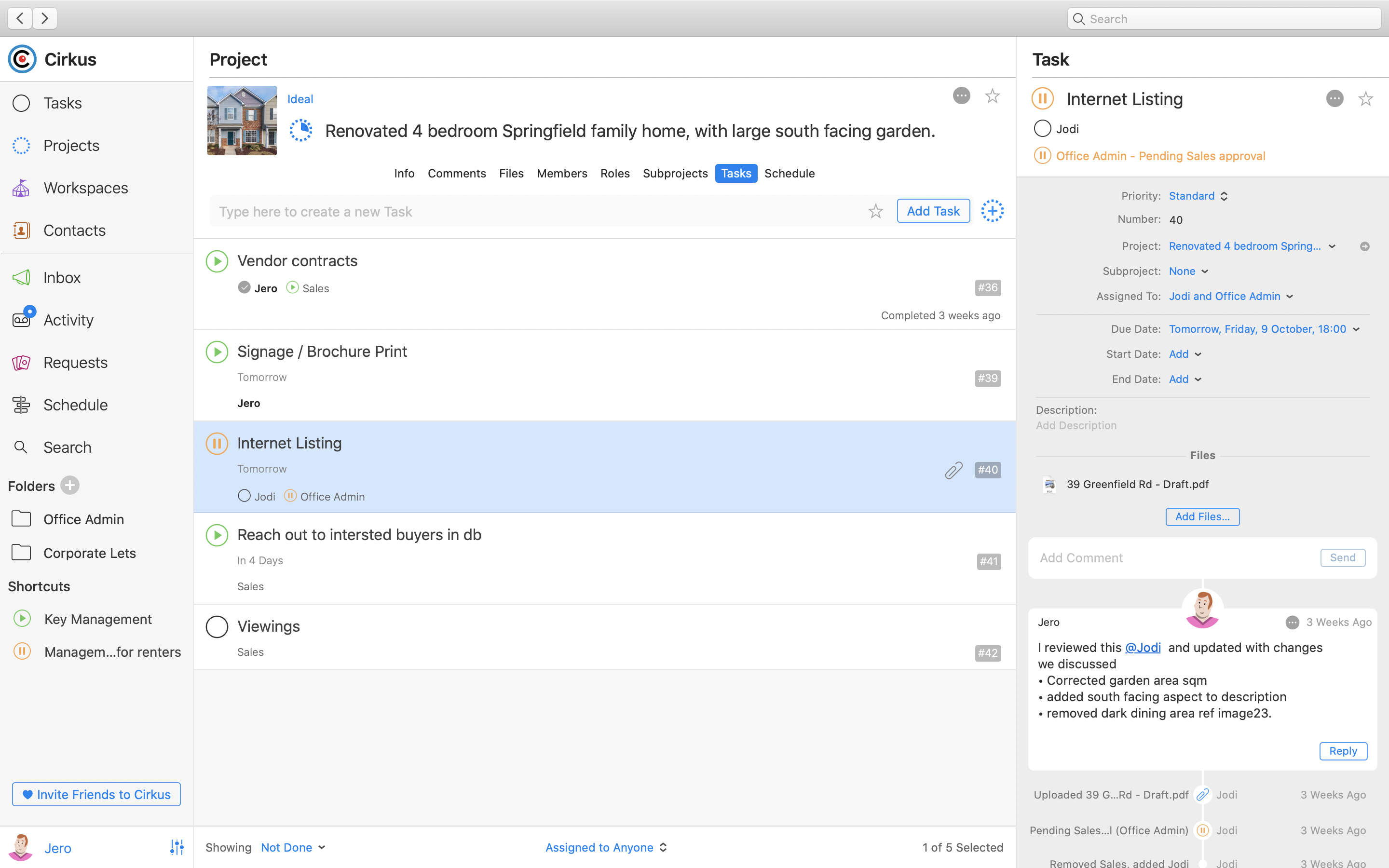The width and height of the screenshot is (1389, 868).
Task: Go to project using arrow beside Project field
Action: coord(1364,247)
